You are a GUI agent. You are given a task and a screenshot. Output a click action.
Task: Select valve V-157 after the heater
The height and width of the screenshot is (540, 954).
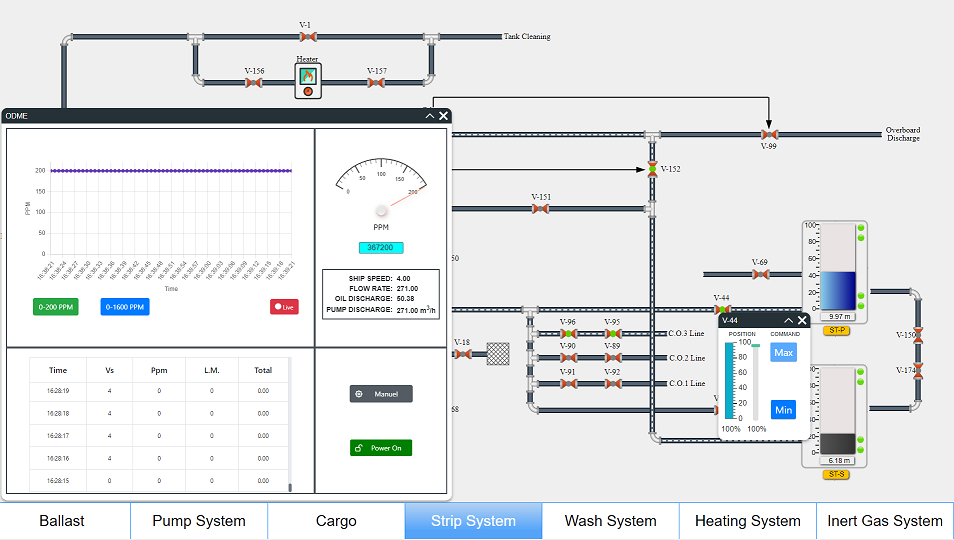click(x=376, y=83)
